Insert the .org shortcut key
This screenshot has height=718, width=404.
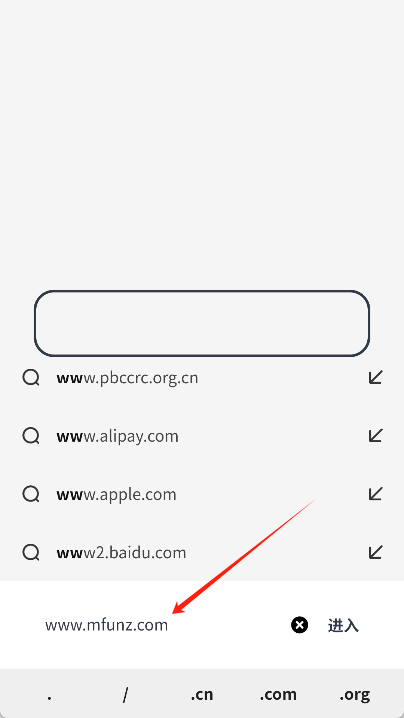[x=355, y=695]
